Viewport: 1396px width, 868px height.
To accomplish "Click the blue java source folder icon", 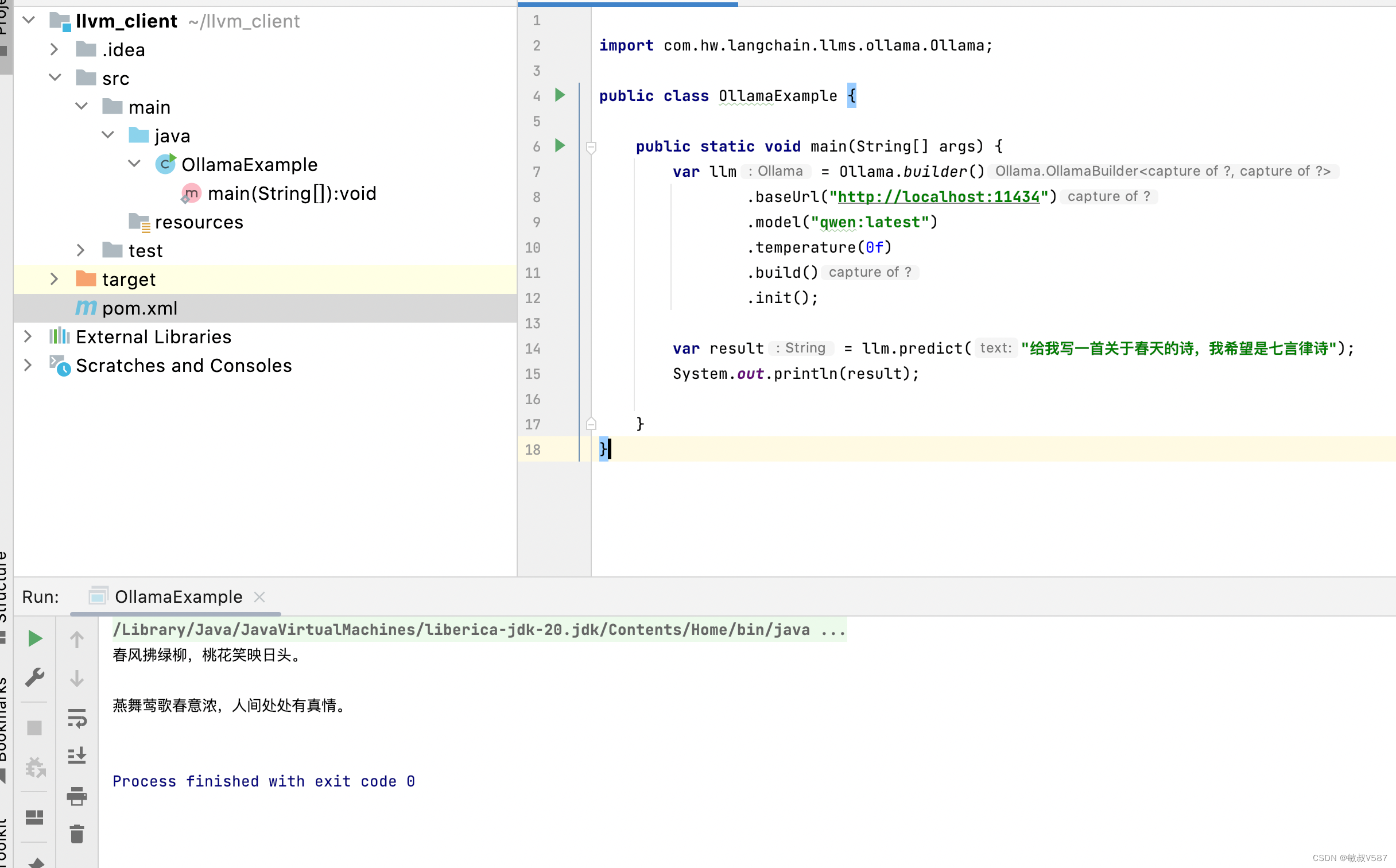I will (x=139, y=135).
